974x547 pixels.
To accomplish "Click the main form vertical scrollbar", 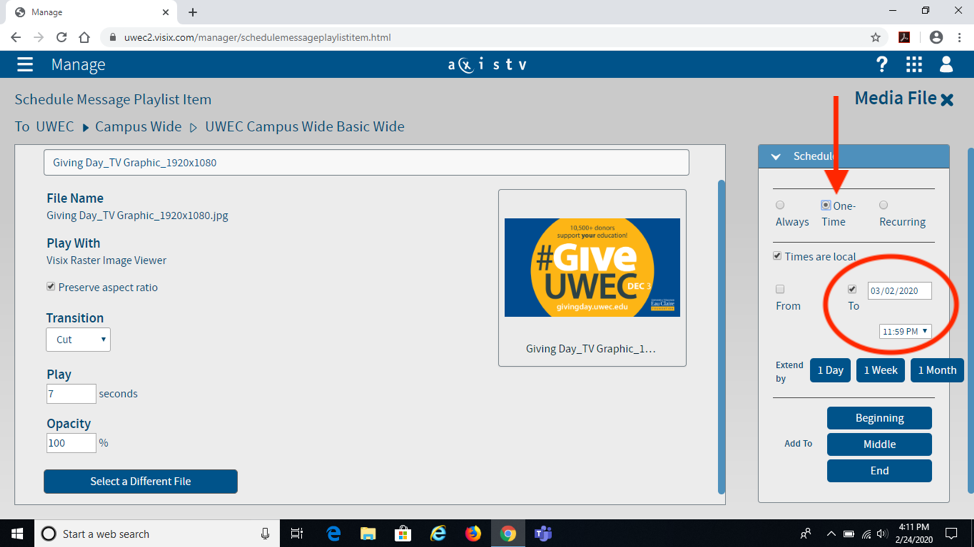I will pyautogui.click(x=722, y=337).
